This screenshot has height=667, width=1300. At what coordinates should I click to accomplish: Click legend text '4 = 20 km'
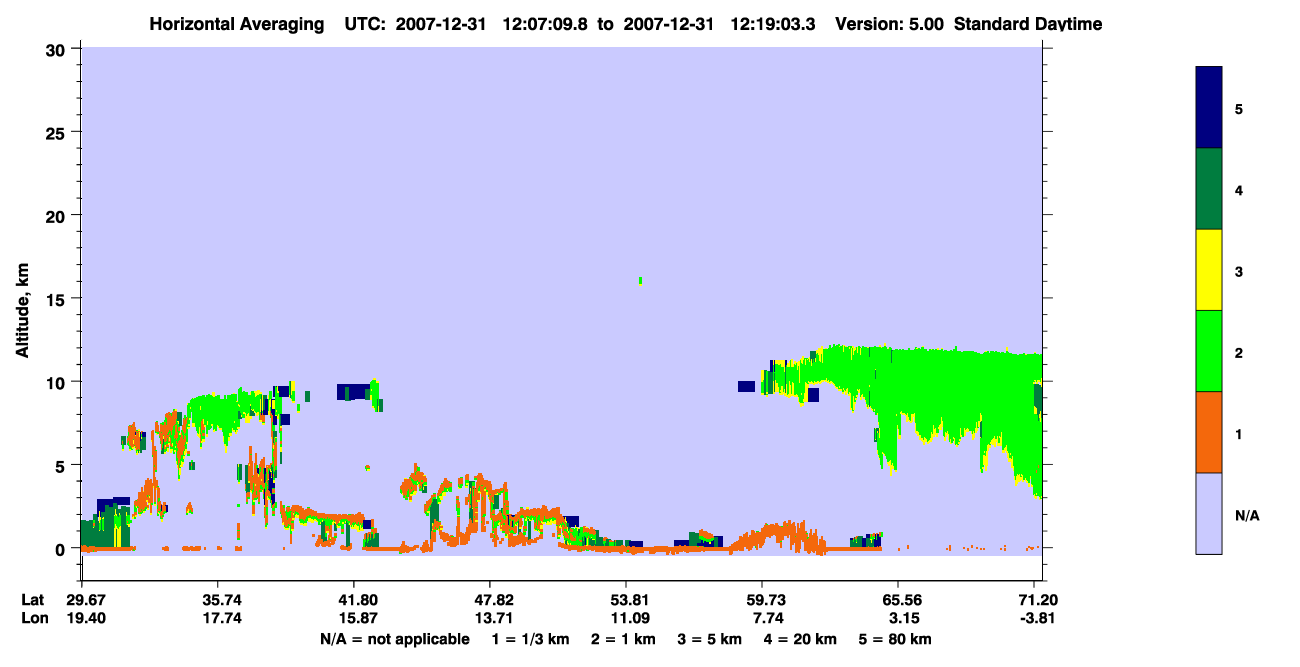802,639
